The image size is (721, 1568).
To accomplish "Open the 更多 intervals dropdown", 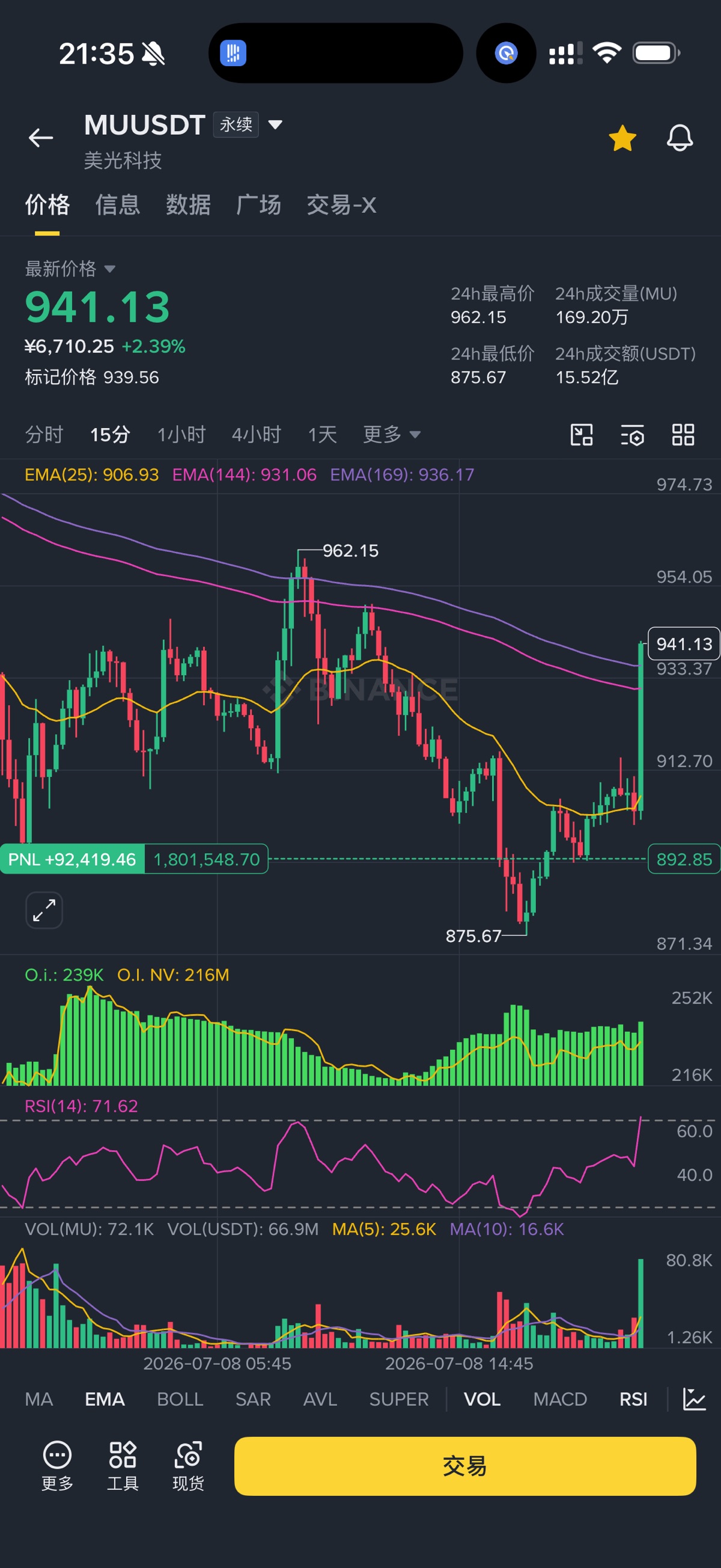I will [x=392, y=435].
